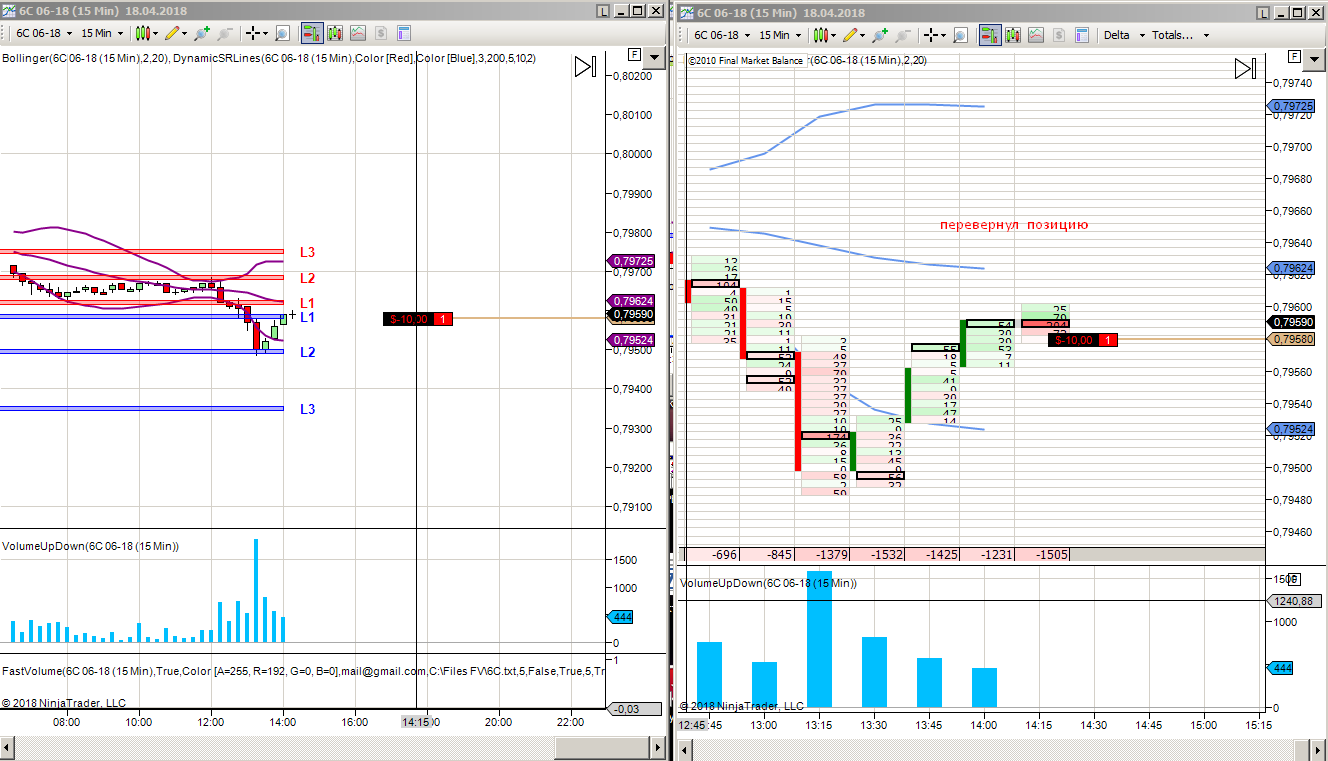Click the 14:15 time marker on left time axis

point(416,721)
